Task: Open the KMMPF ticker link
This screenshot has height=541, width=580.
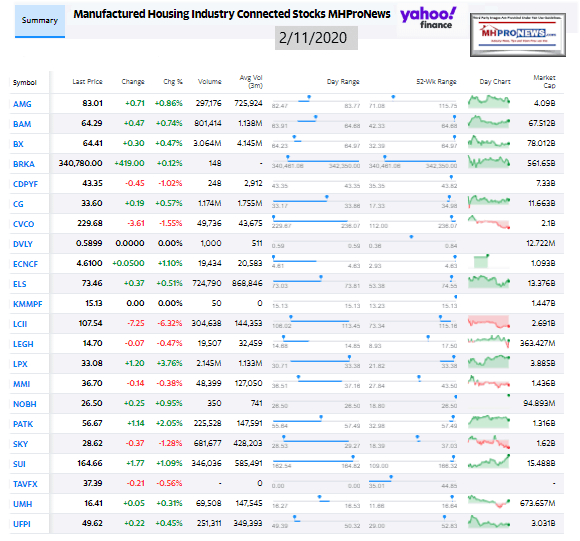Action: pos(28,304)
